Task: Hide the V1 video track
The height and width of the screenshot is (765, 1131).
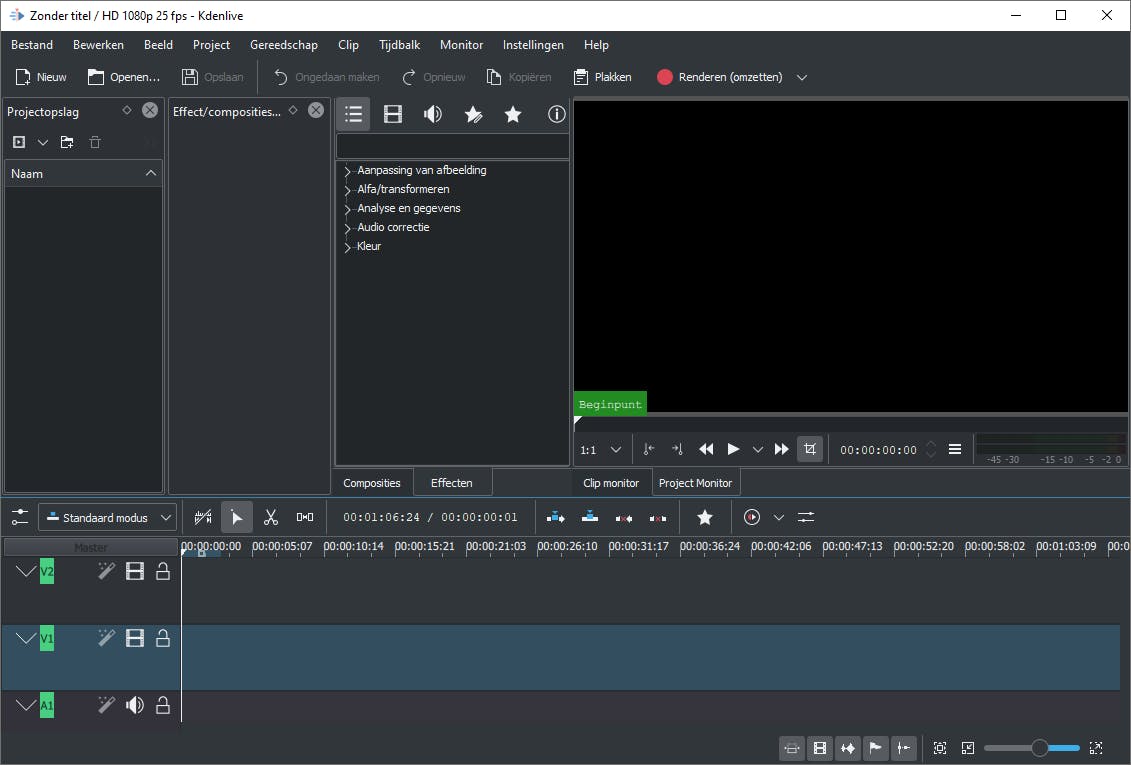Action: pos(135,638)
